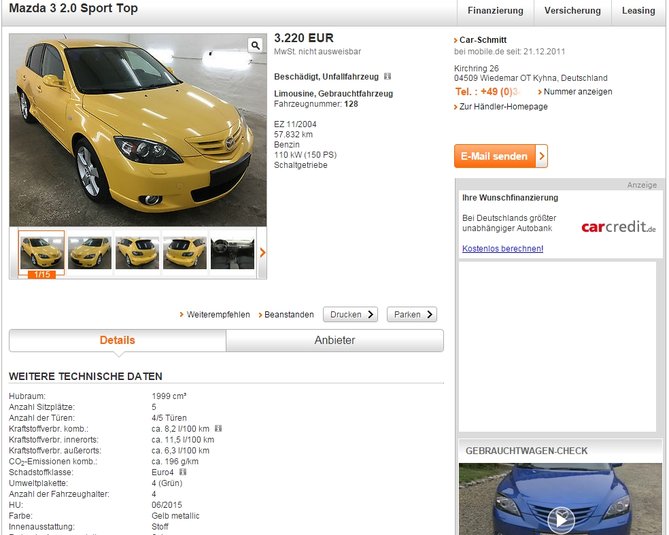The width and height of the screenshot is (669, 535).
Task: Click the Umweltplakette value 4 (Grün)
Action: click(167, 483)
